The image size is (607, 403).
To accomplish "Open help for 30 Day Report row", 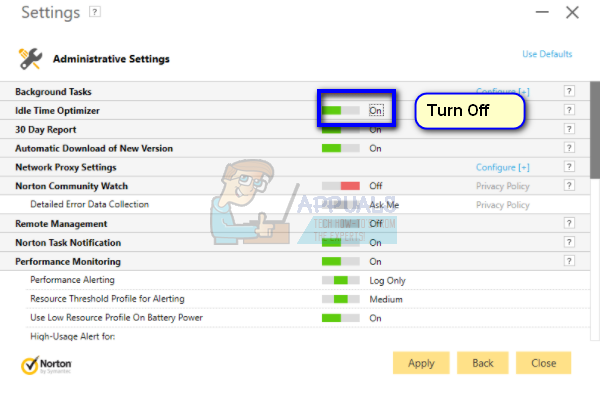I will click(x=569, y=129).
